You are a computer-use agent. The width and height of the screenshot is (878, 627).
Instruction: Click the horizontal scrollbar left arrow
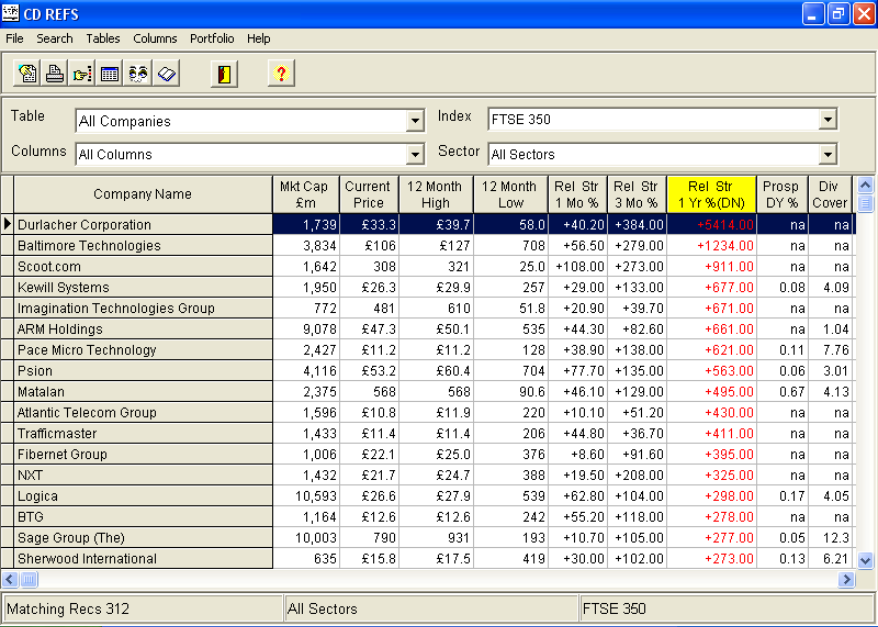(x=10, y=579)
